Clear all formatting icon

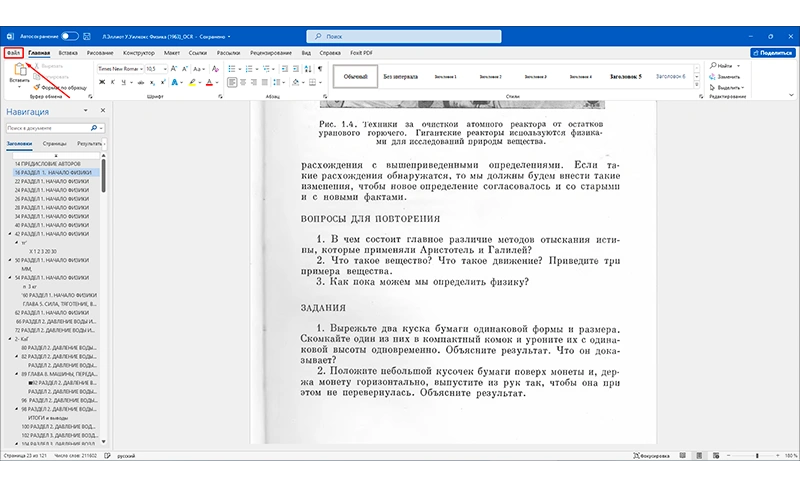coord(215,68)
